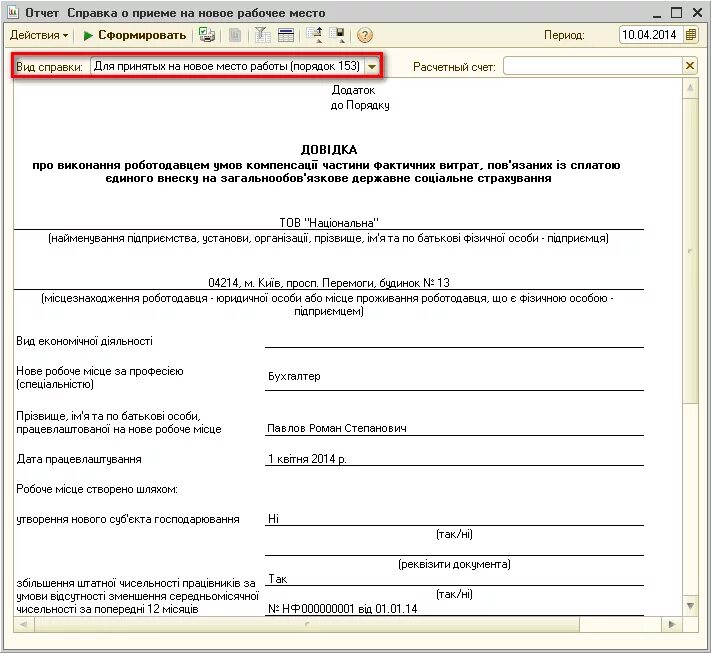Click the horizontal scrollbar left arrow
The image size is (711, 653).
coord(24,624)
